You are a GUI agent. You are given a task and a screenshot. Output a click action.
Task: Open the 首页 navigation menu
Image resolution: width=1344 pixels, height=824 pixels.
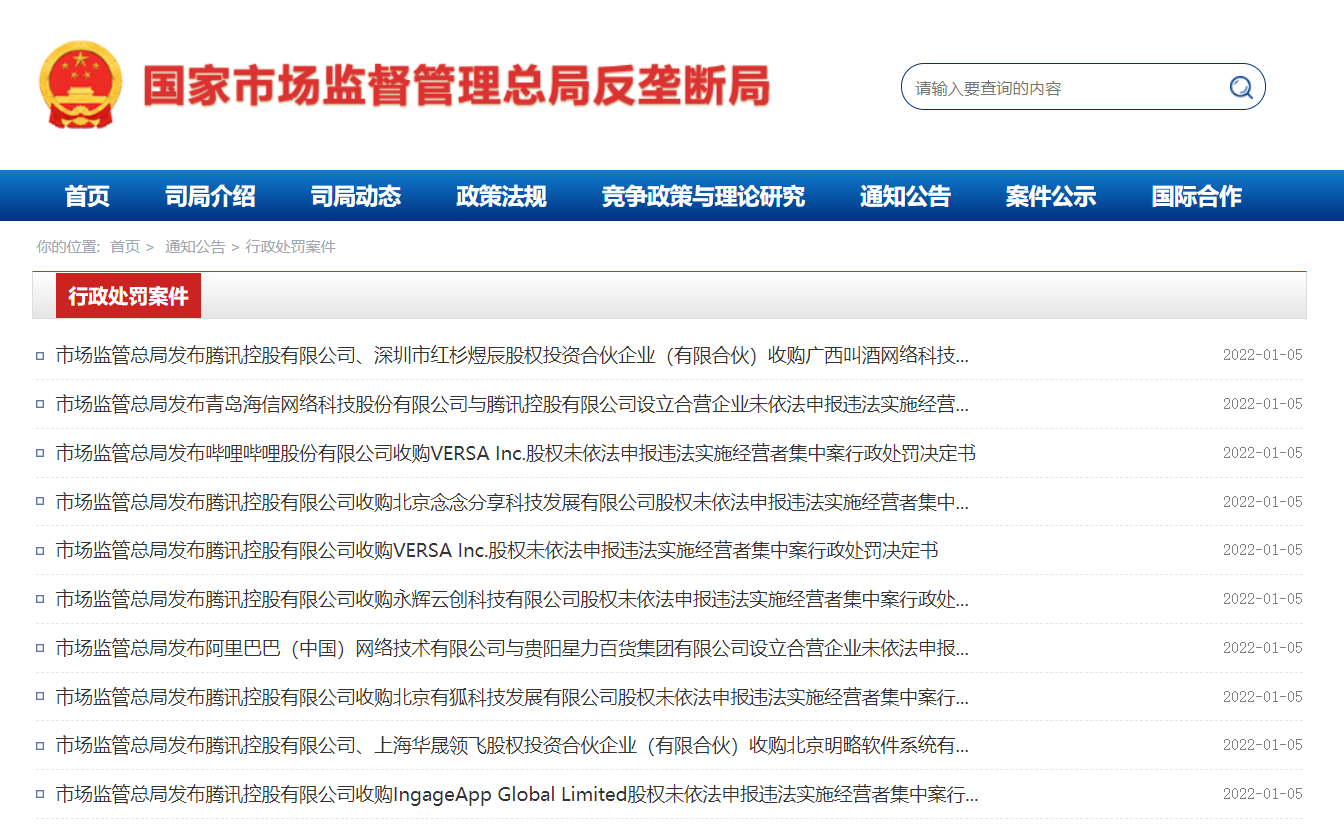pos(87,196)
